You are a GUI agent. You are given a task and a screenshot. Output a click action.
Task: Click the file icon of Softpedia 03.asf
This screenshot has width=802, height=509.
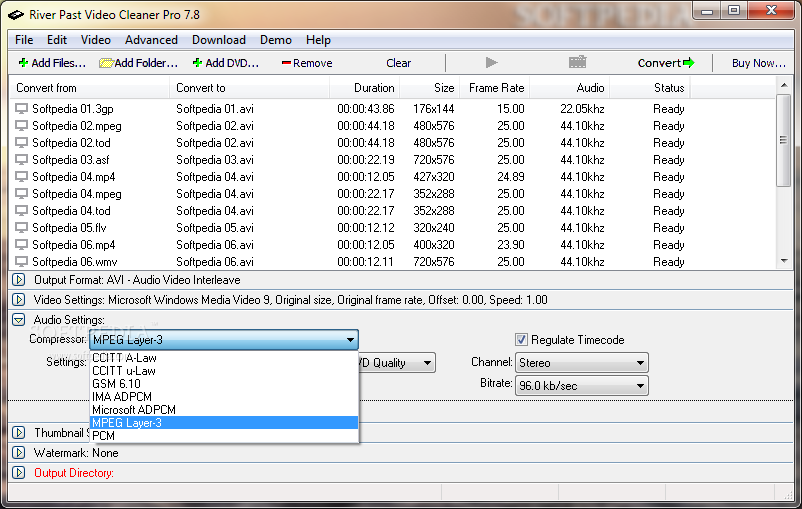tap(21, 160)
